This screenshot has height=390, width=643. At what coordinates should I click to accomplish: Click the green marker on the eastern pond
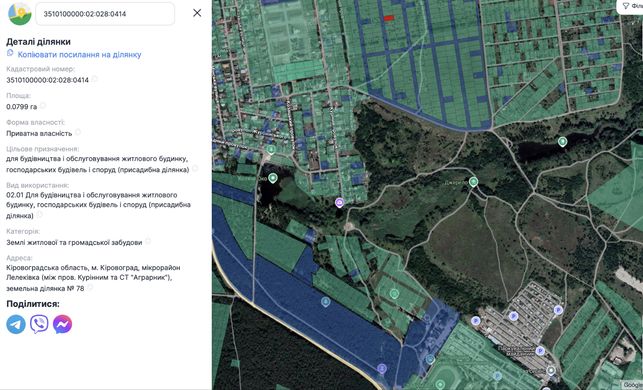[562, 142]
